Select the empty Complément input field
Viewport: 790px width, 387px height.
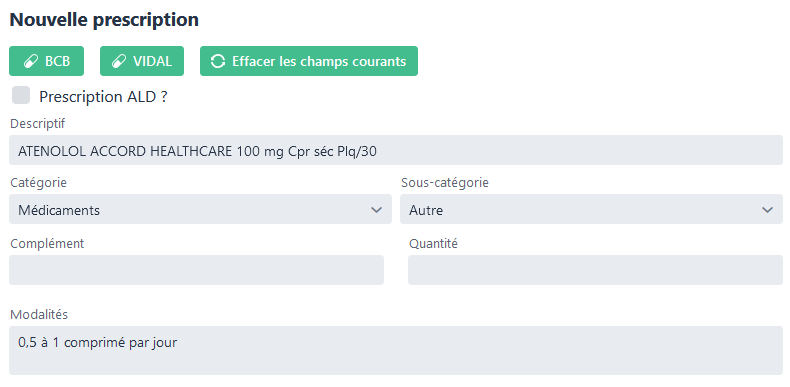click(x=196, y=270)
